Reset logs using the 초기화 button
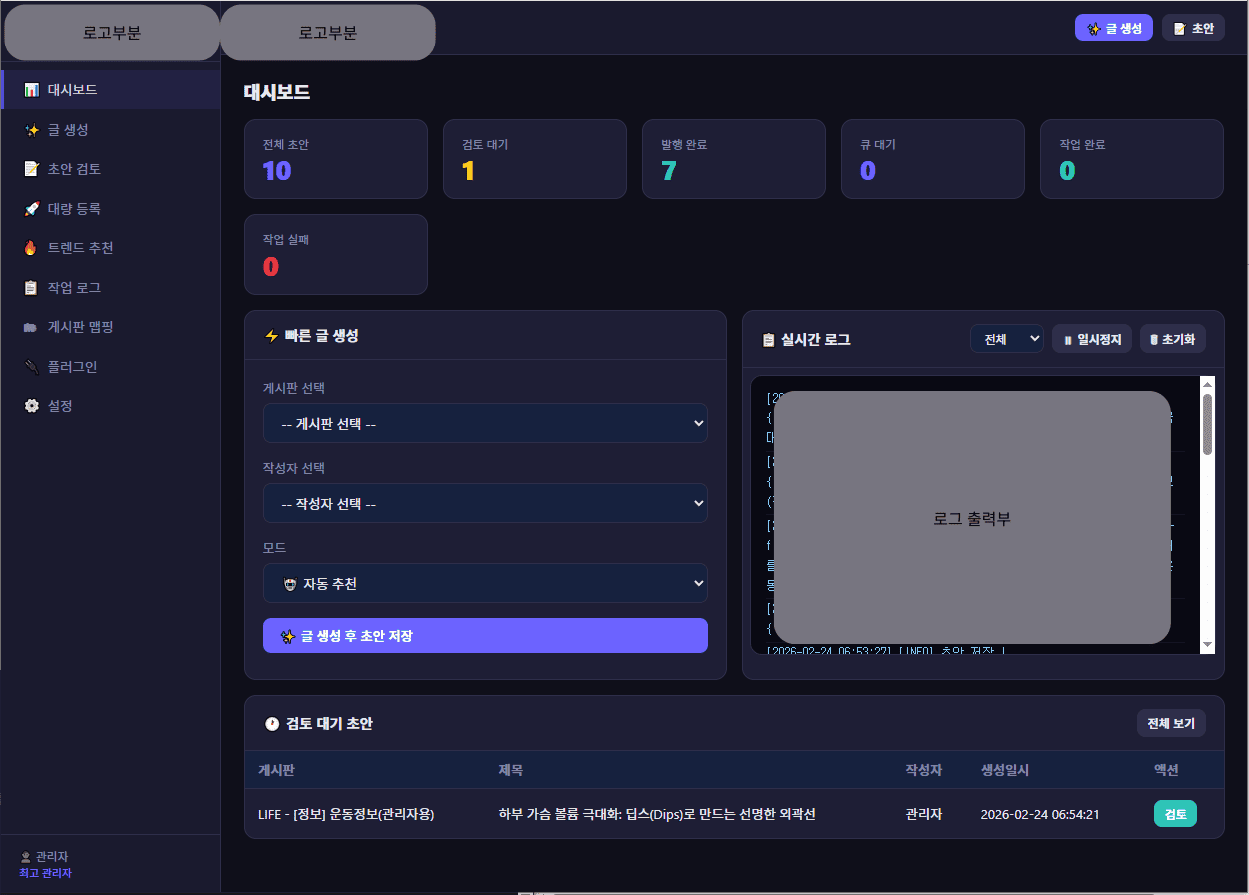 (x=1172, y=338)
